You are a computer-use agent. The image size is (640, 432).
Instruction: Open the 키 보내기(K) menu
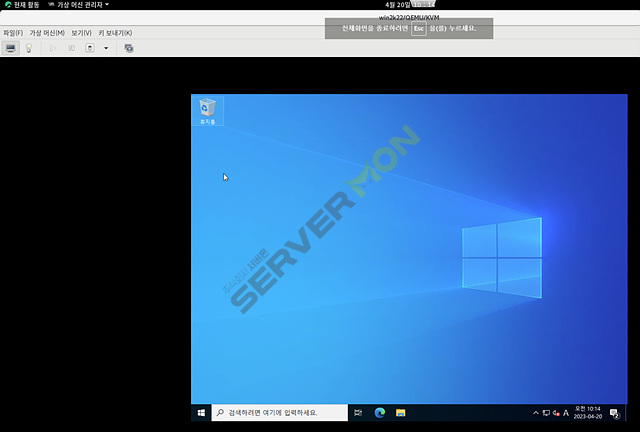pyautogui.click(x=115, y=33)
